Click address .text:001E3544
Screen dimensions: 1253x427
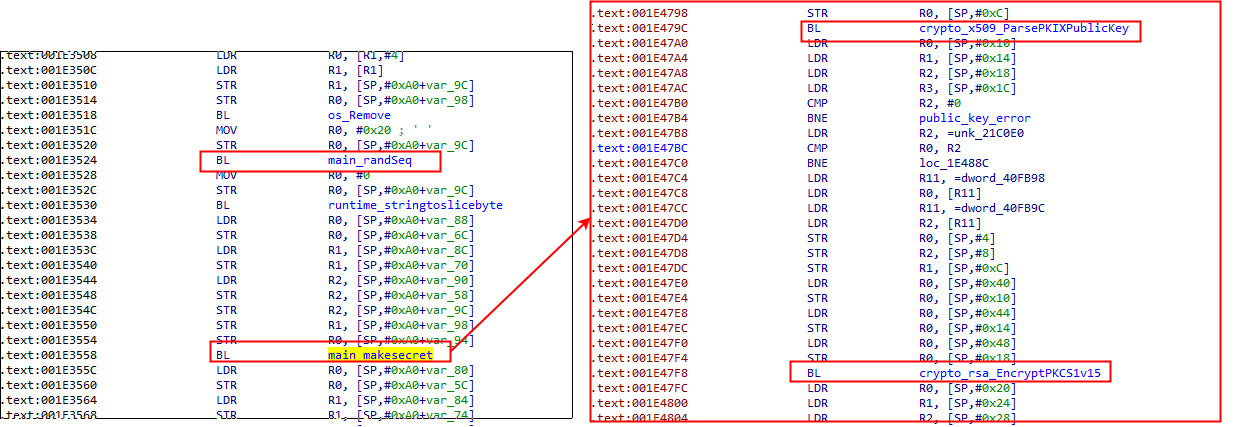[x=50, y=280]
